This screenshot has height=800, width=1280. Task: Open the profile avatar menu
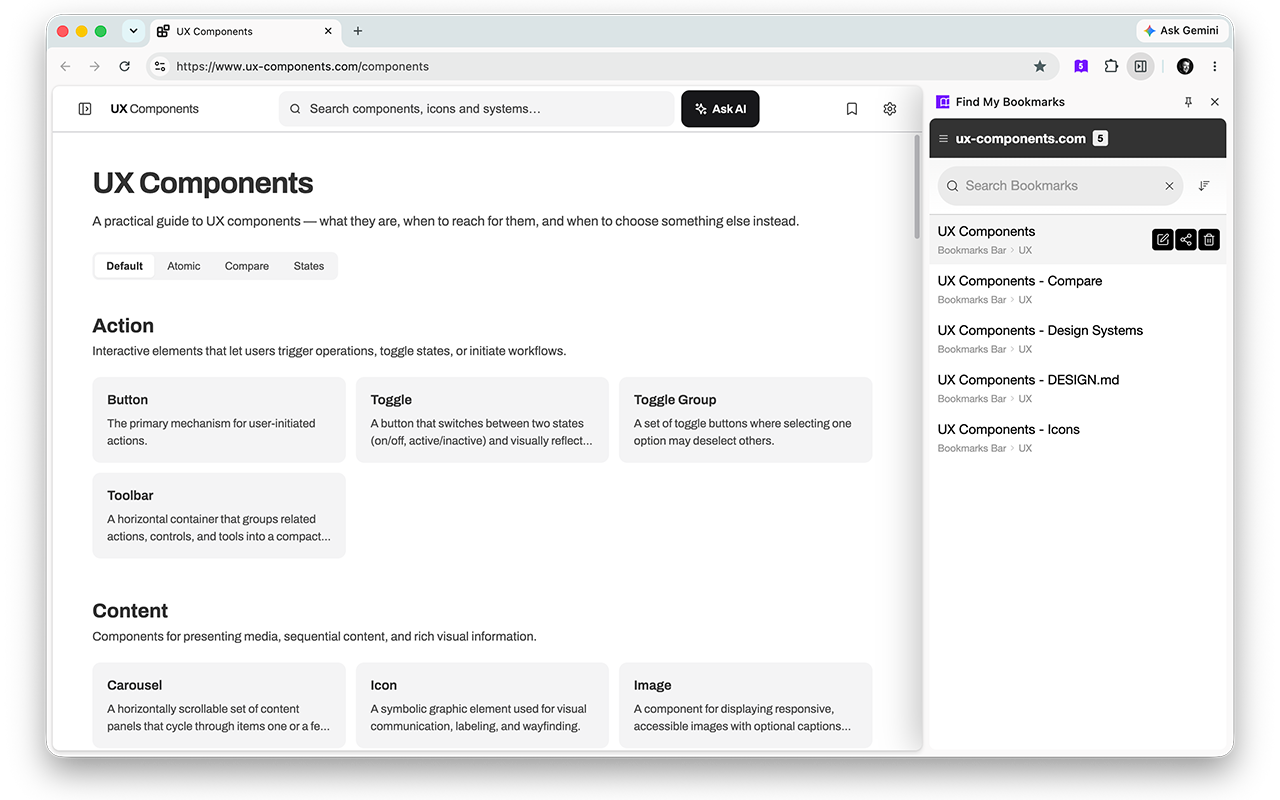(x=1185, y=66)
